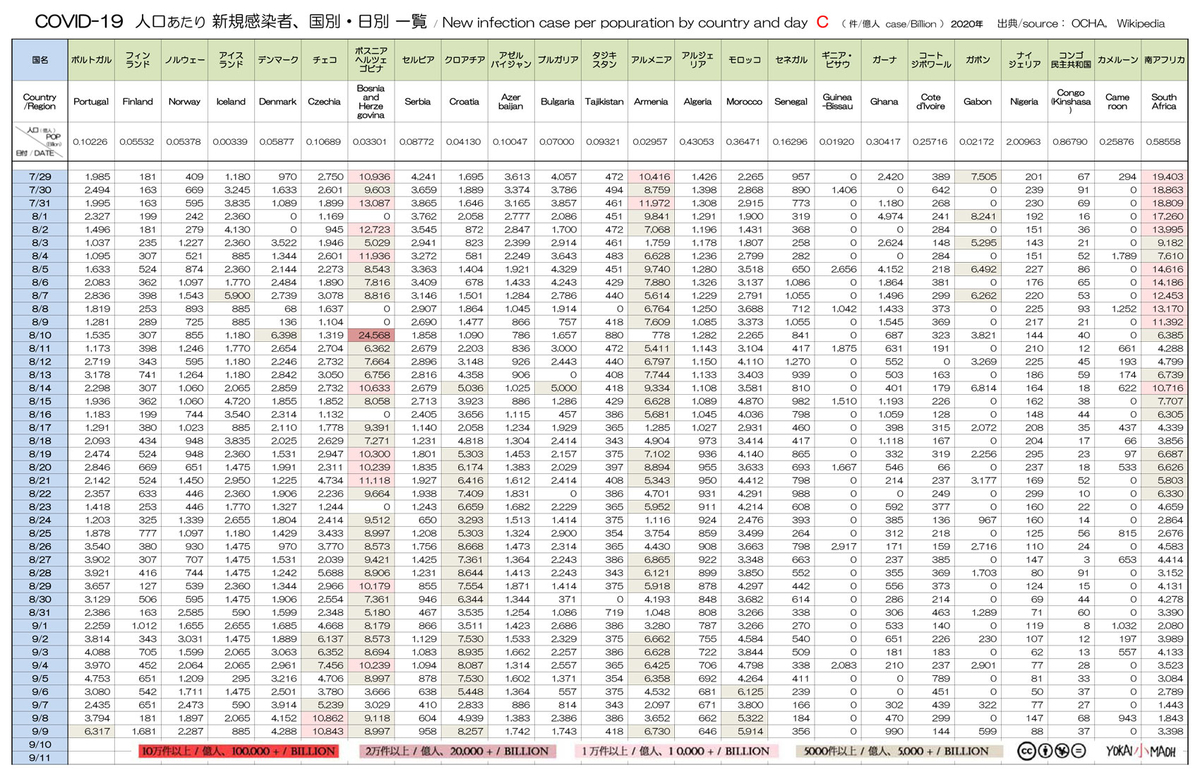The width and height of the screenshot is (1200, 772).
Task: Click the 'Armenia' column header
Action: coord(650,101)
